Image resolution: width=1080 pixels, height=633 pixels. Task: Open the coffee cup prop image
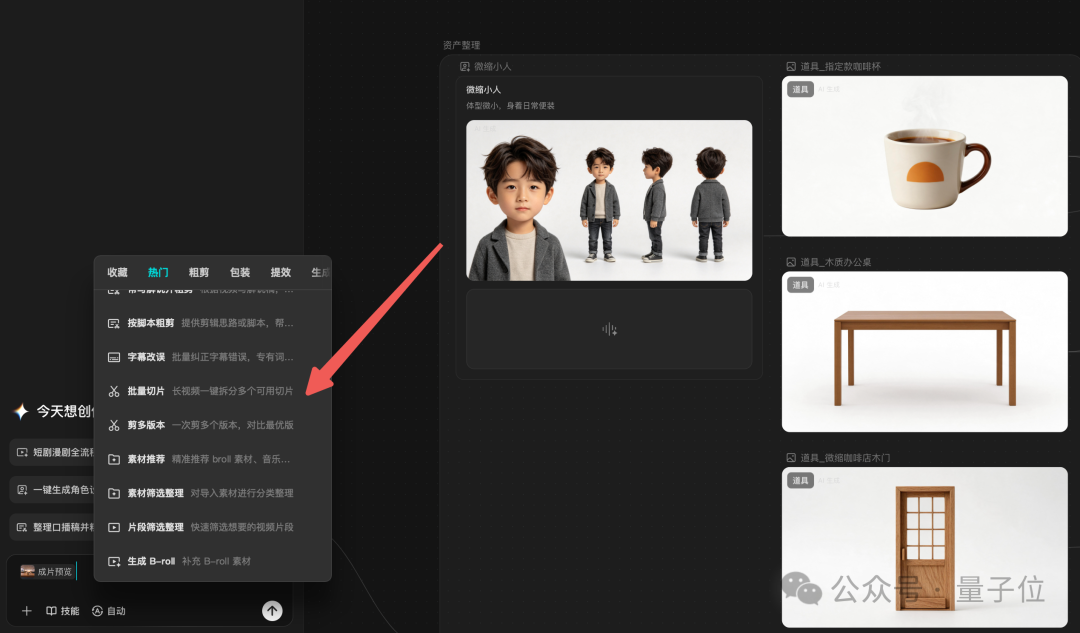point(924,156)
